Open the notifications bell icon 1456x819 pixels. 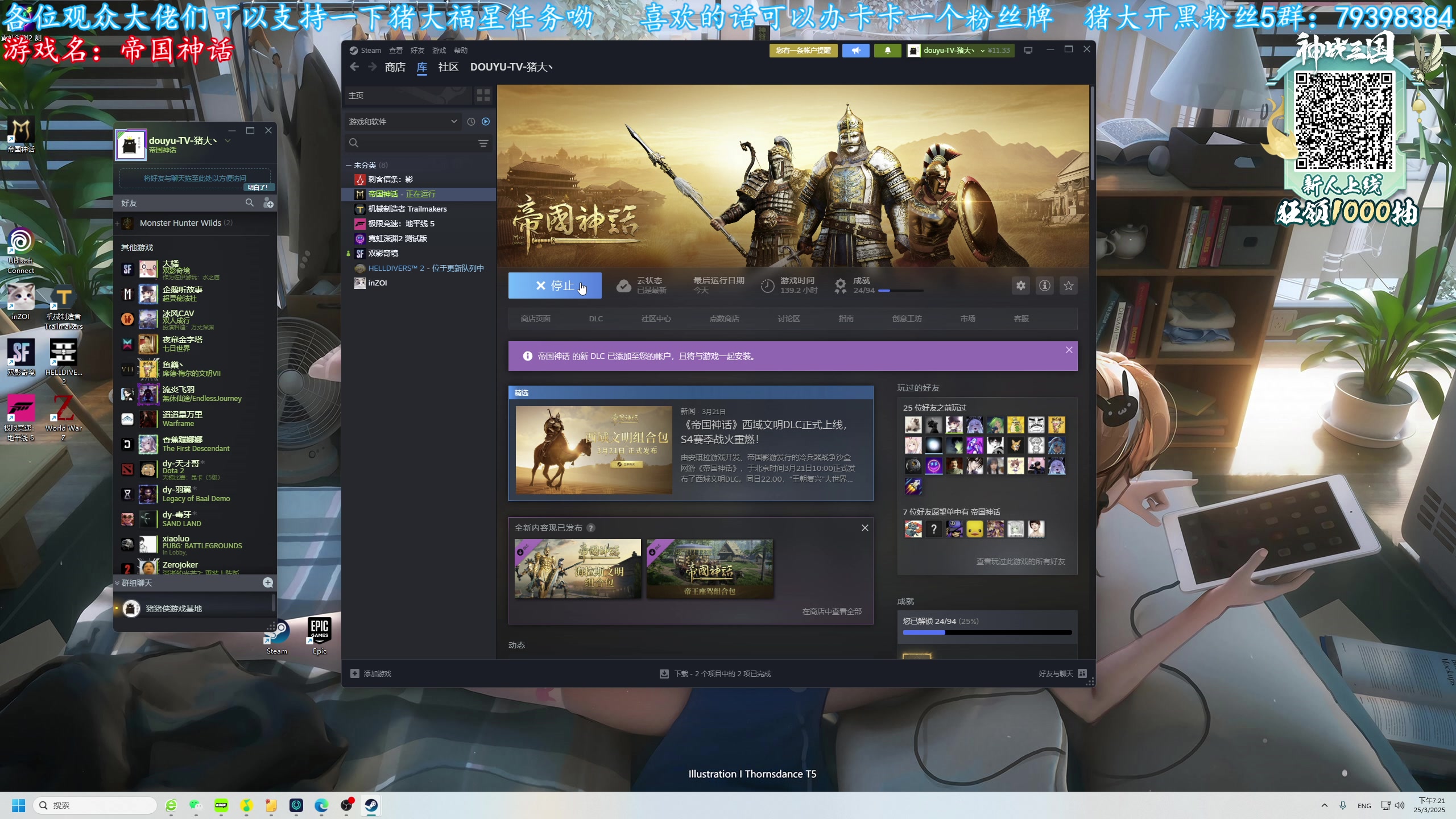[887, 51]
